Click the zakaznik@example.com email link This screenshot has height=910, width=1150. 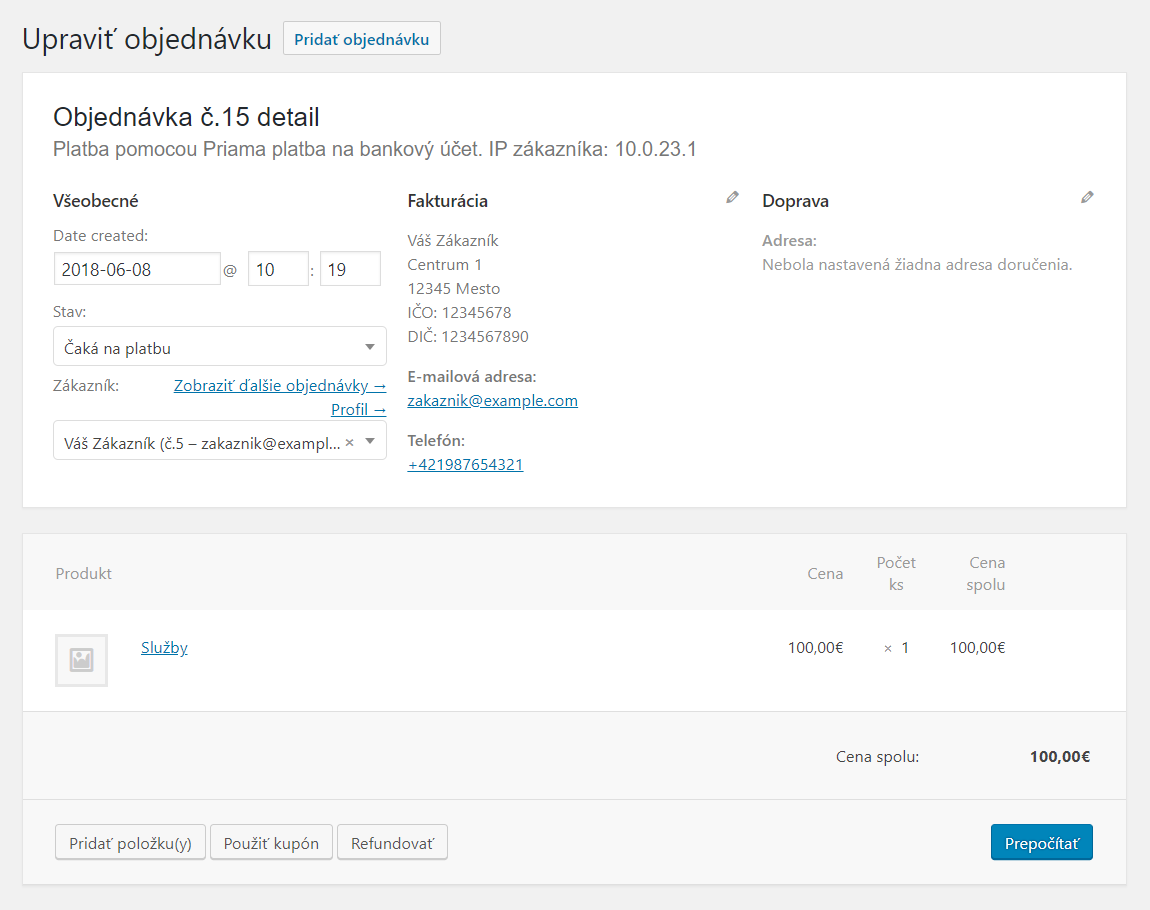492,401
